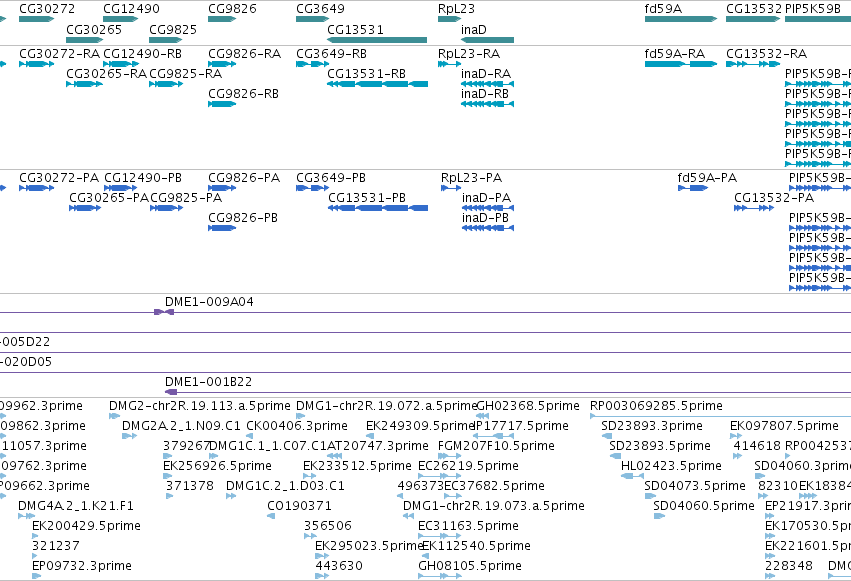The image size is (851, 581).
Task: Select protein CG30272-PA
Action: 36,188
